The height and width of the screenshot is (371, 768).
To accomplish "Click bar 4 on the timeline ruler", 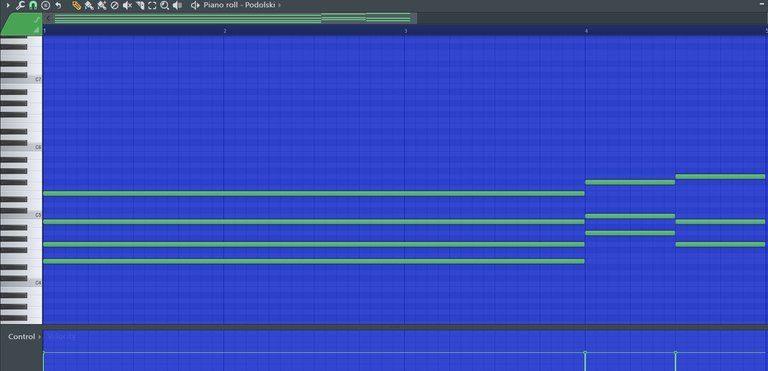I will 586,31.
